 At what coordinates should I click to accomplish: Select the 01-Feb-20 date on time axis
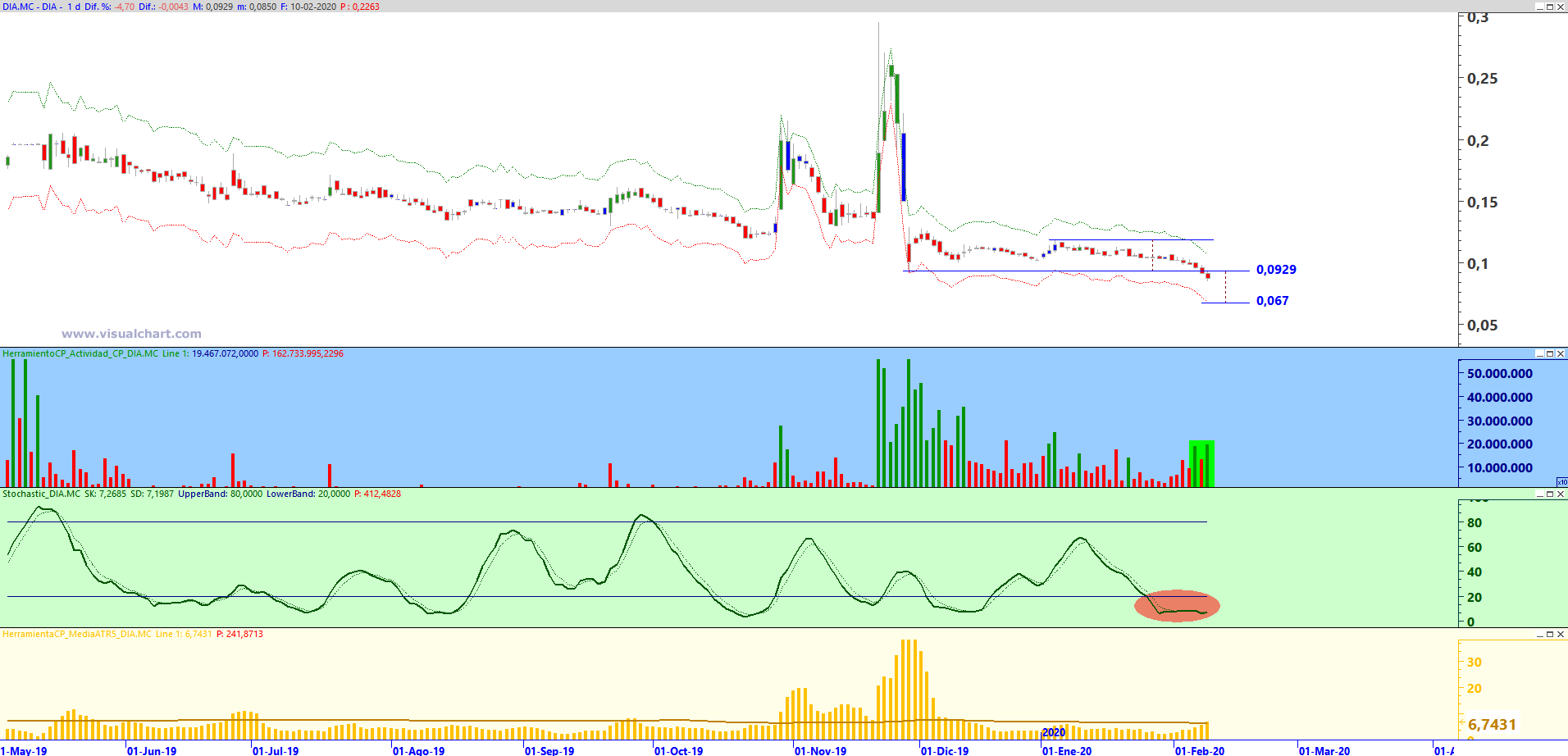[x=1199, y=750]
